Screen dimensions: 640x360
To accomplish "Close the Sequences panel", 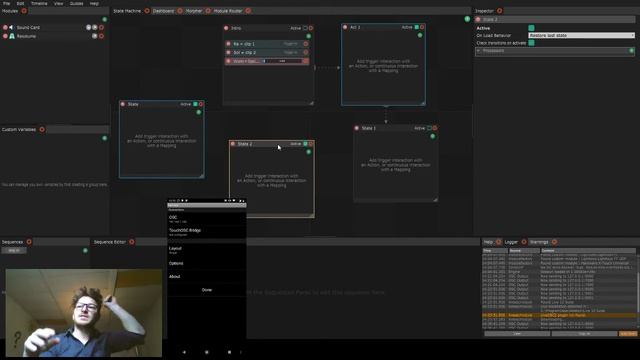I will click(x=29, y=242).
